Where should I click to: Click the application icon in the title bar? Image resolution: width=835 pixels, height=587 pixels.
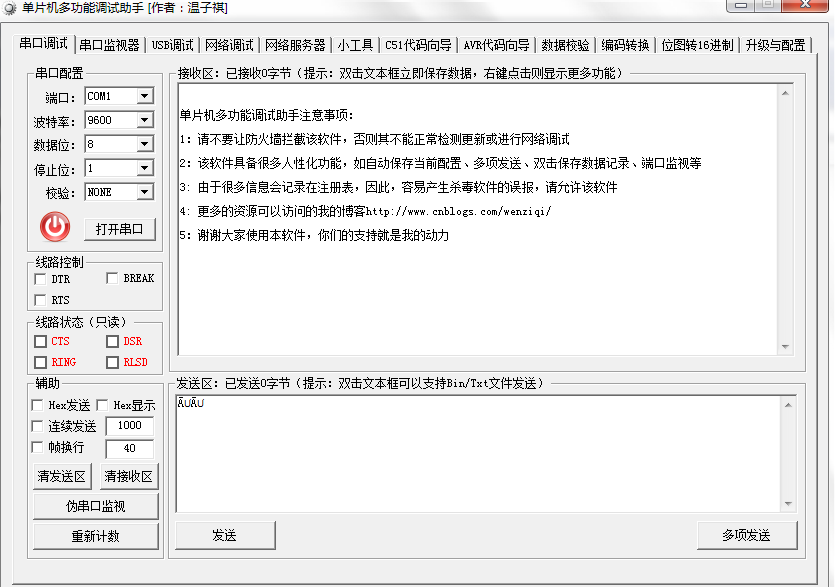[9, 8]
